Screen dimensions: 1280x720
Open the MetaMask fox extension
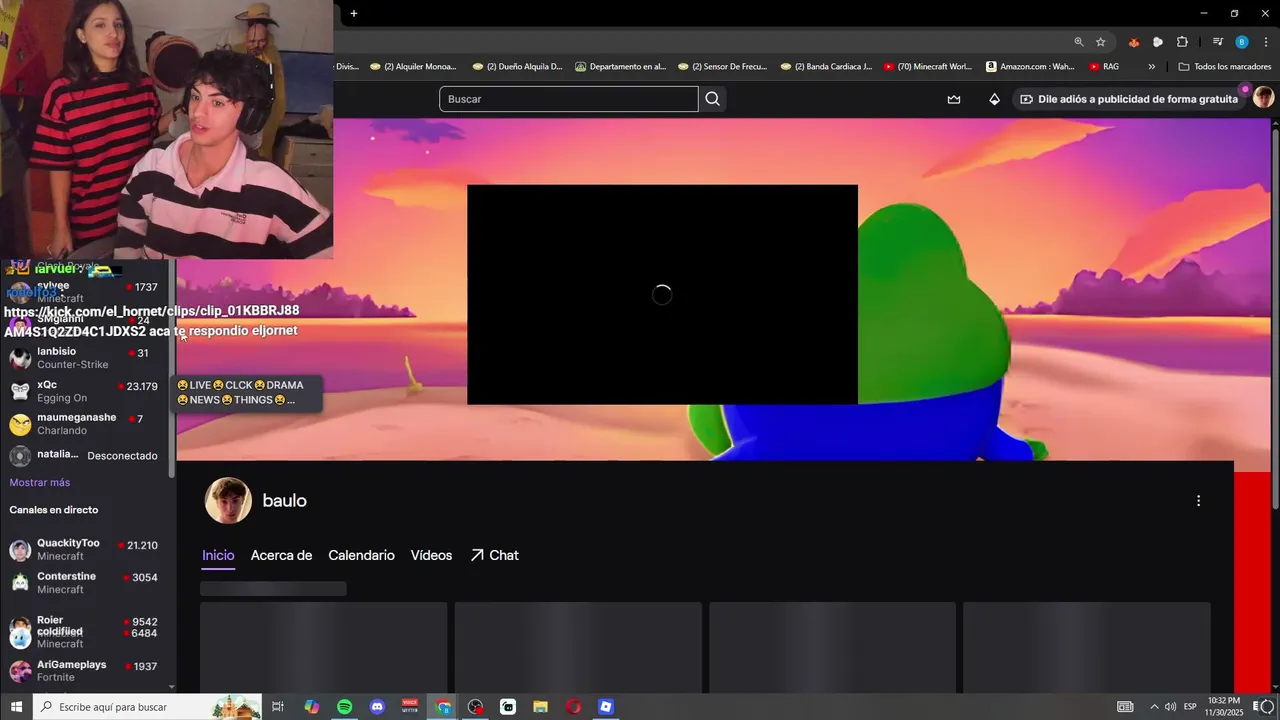pos(1133,42)
